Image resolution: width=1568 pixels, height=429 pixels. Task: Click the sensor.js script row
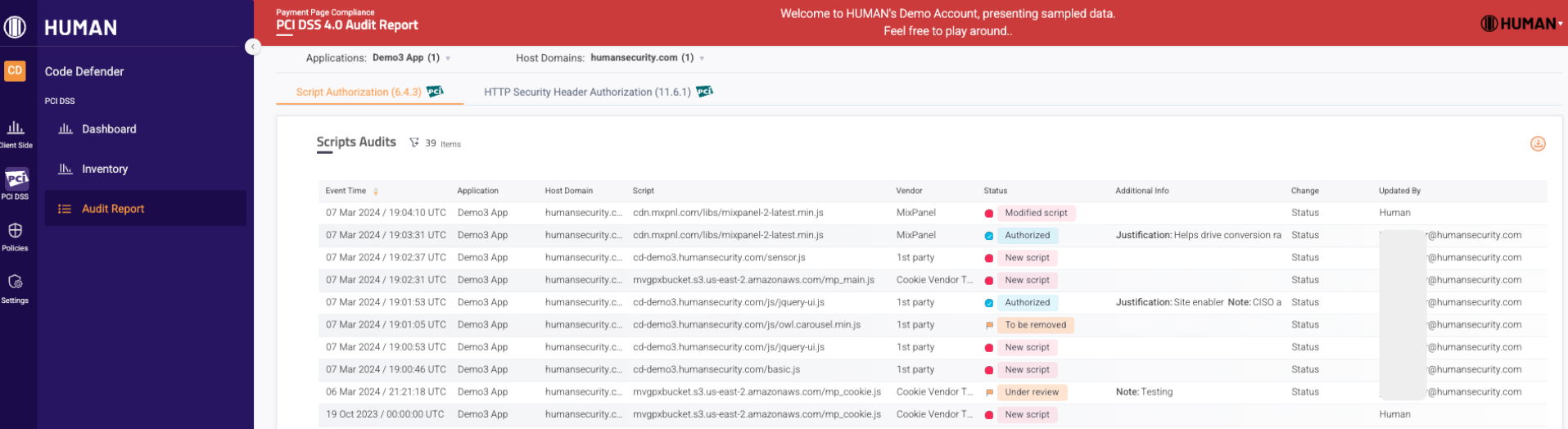[x=719, y=258]
